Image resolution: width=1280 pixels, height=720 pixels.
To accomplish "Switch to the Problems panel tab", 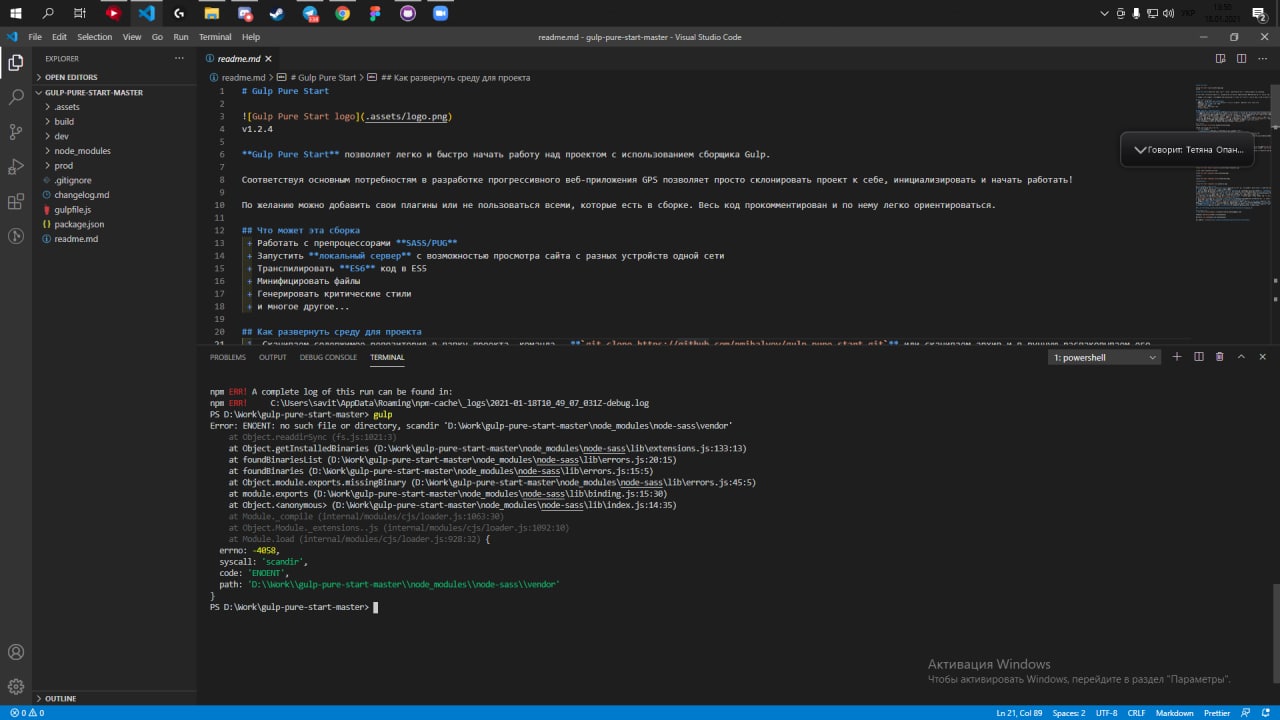I will 228,357.
